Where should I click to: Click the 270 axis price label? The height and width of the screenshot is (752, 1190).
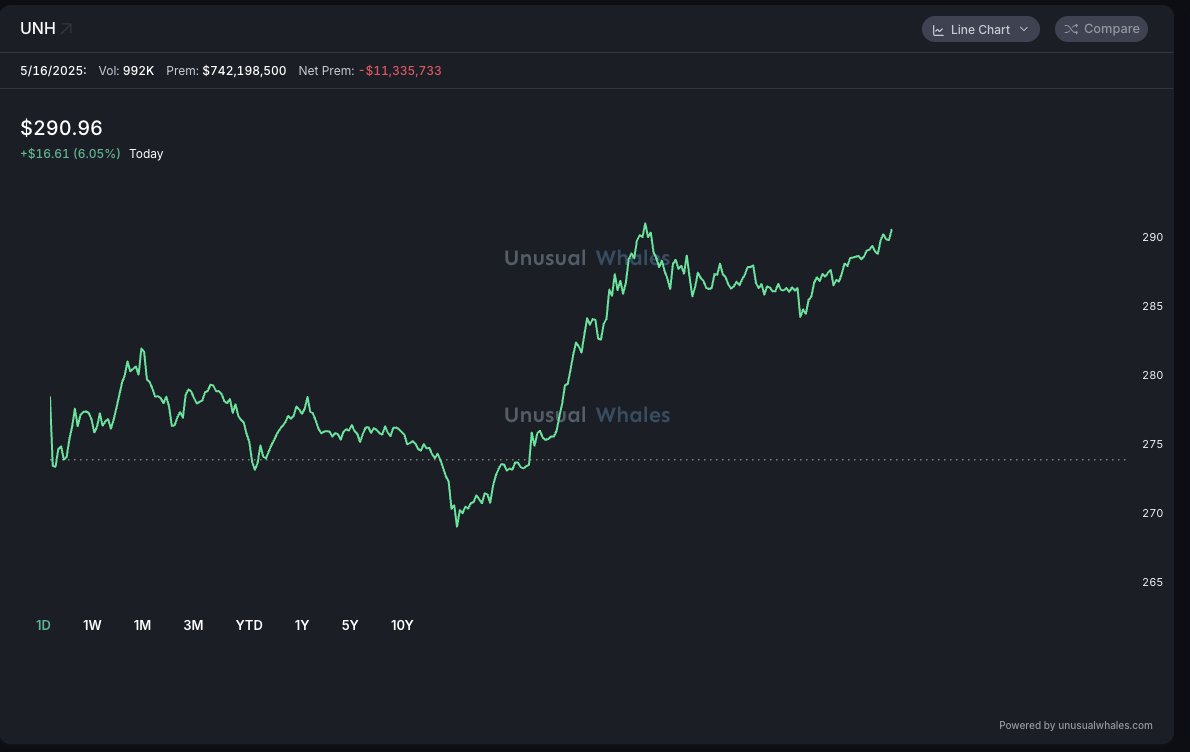pos(1152,514)
